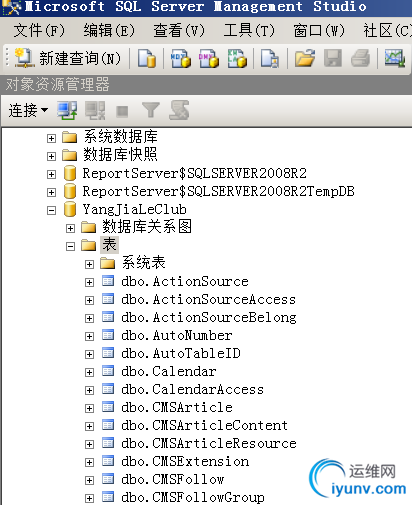Image resolution: width=412 pixels, height=505 pixels.
Task: Expand ReportServer$SQLSERVER2008R2TempDB database node
Action: point(51,192)
